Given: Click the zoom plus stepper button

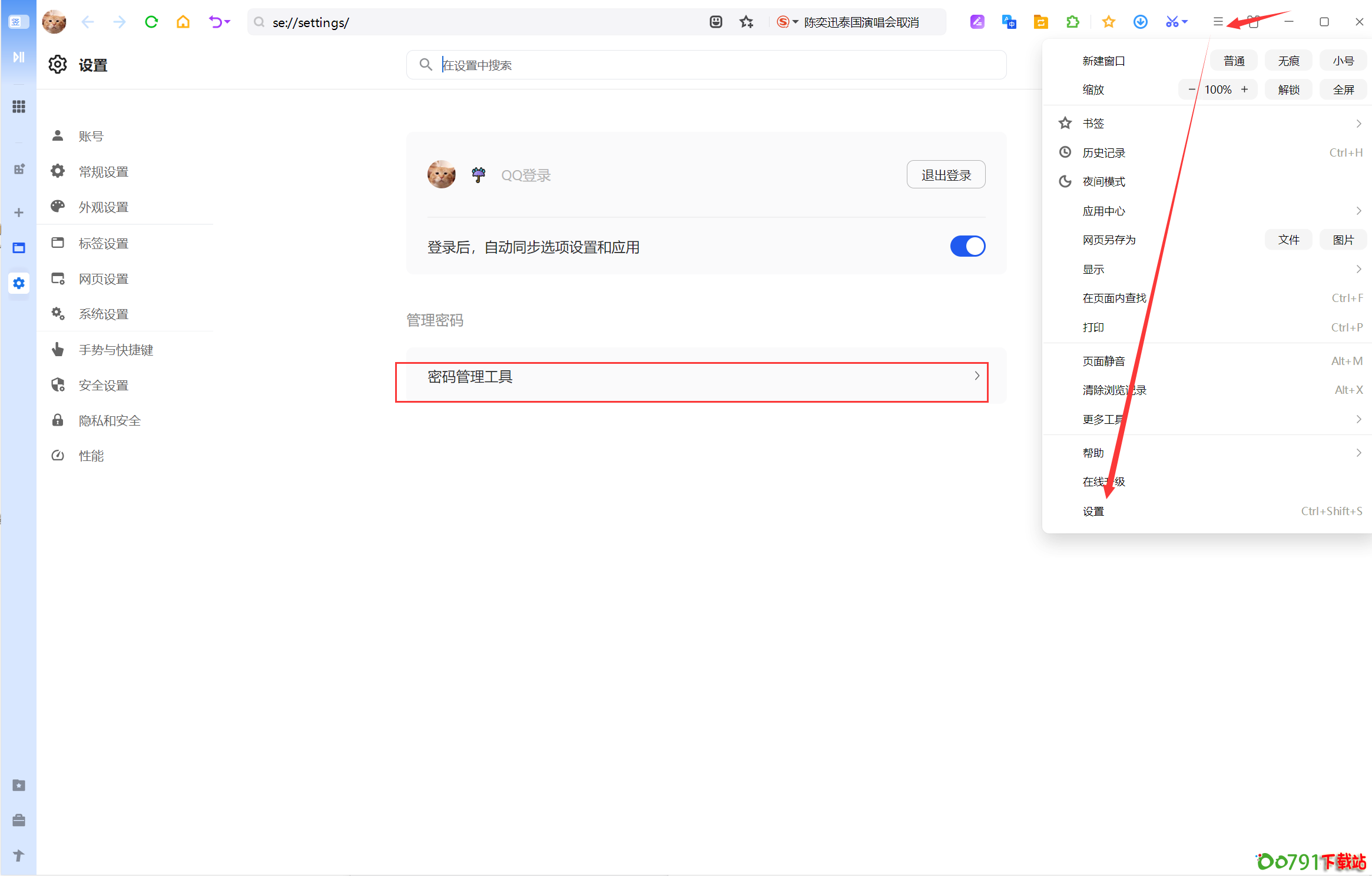Looking at the screenshot, I should (x=1244, y=89).
